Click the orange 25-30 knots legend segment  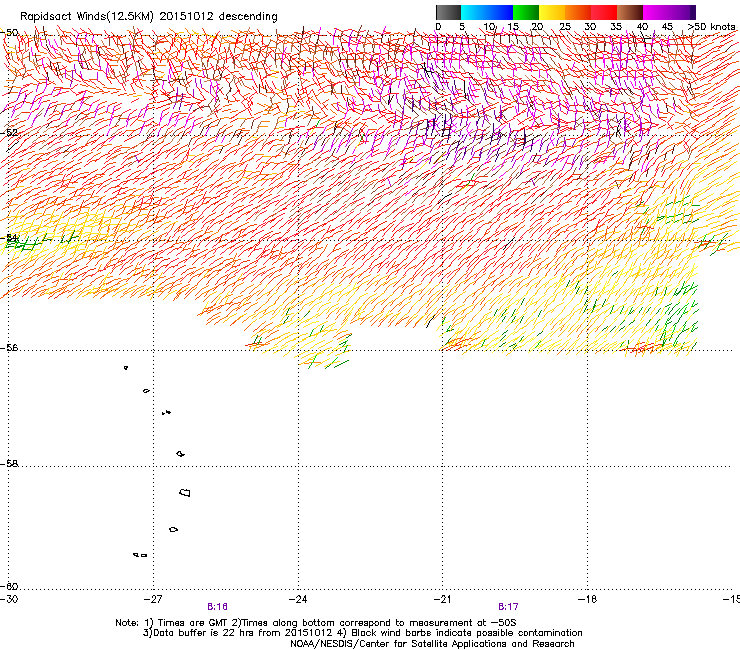[x=578, y=12]
